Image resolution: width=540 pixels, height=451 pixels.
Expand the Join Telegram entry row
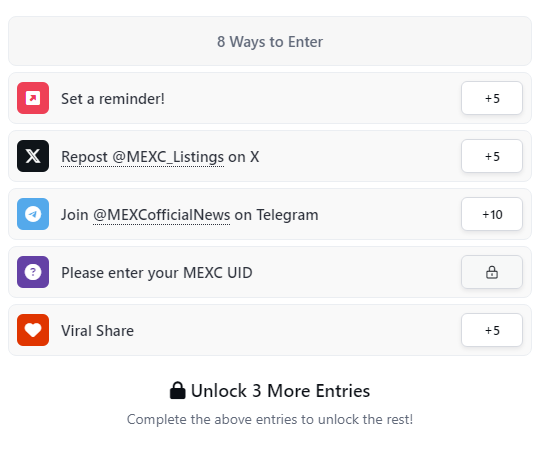click(x=270, y=214)
